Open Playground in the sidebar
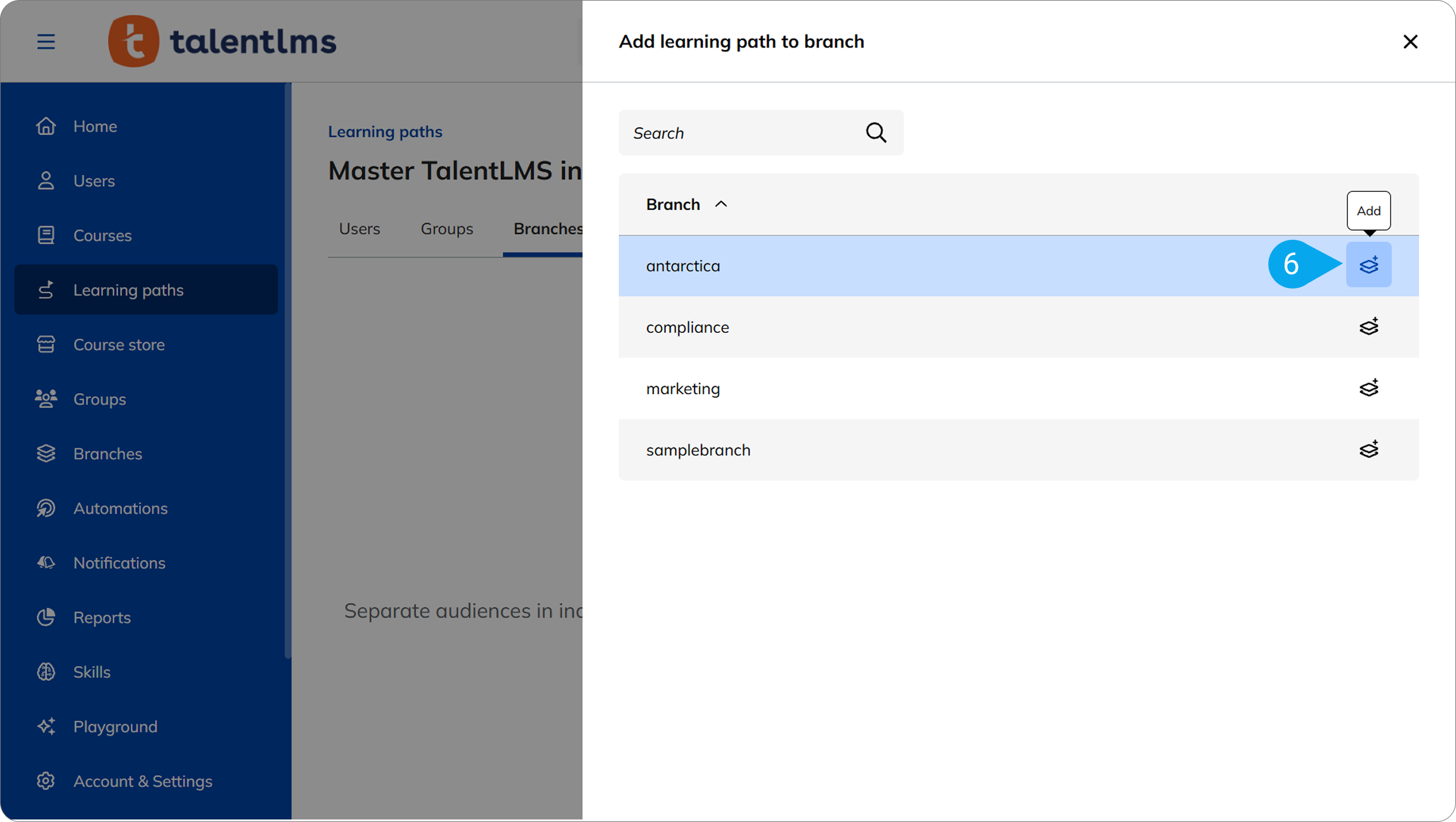This screenshot has width=1456, height=822. pos(146,726)
